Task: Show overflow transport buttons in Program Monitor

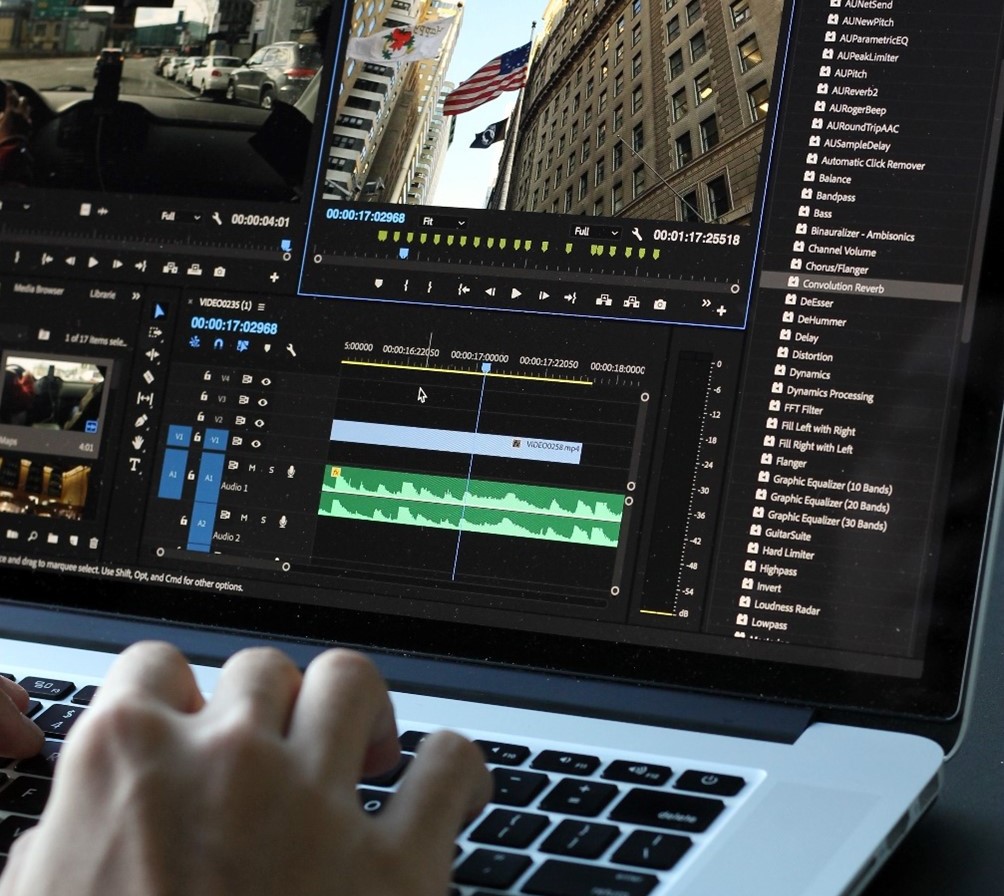Action: click(706, 303)
